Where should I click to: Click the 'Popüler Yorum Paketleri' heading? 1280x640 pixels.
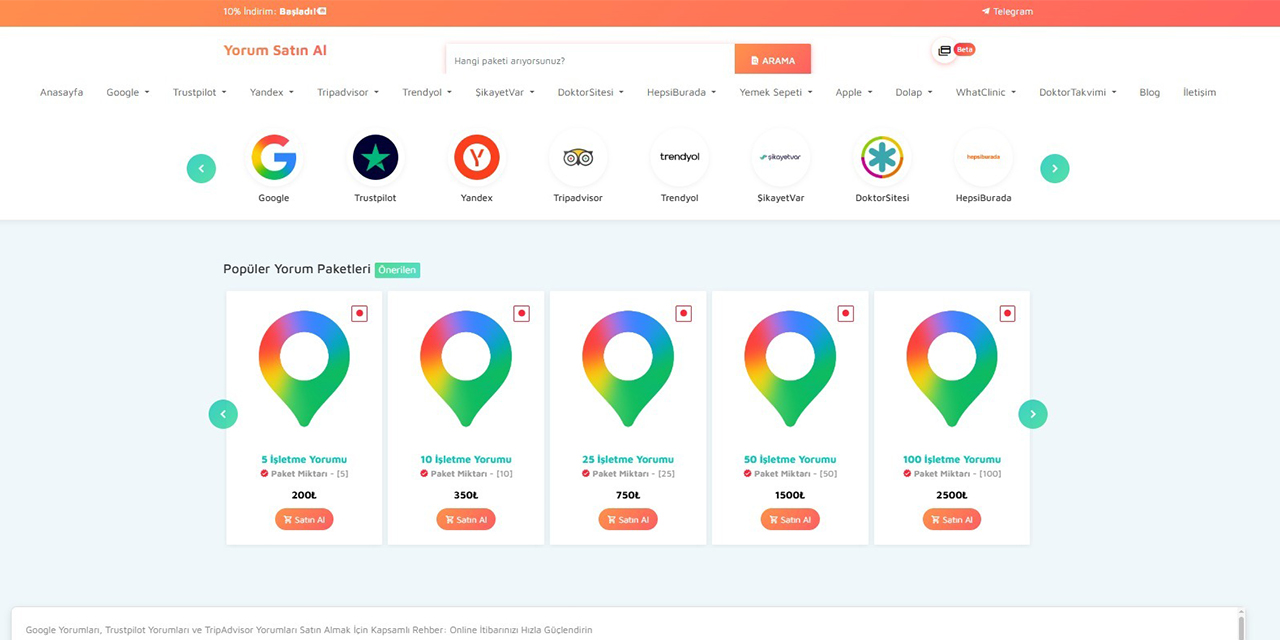click(x=297, y=269)
